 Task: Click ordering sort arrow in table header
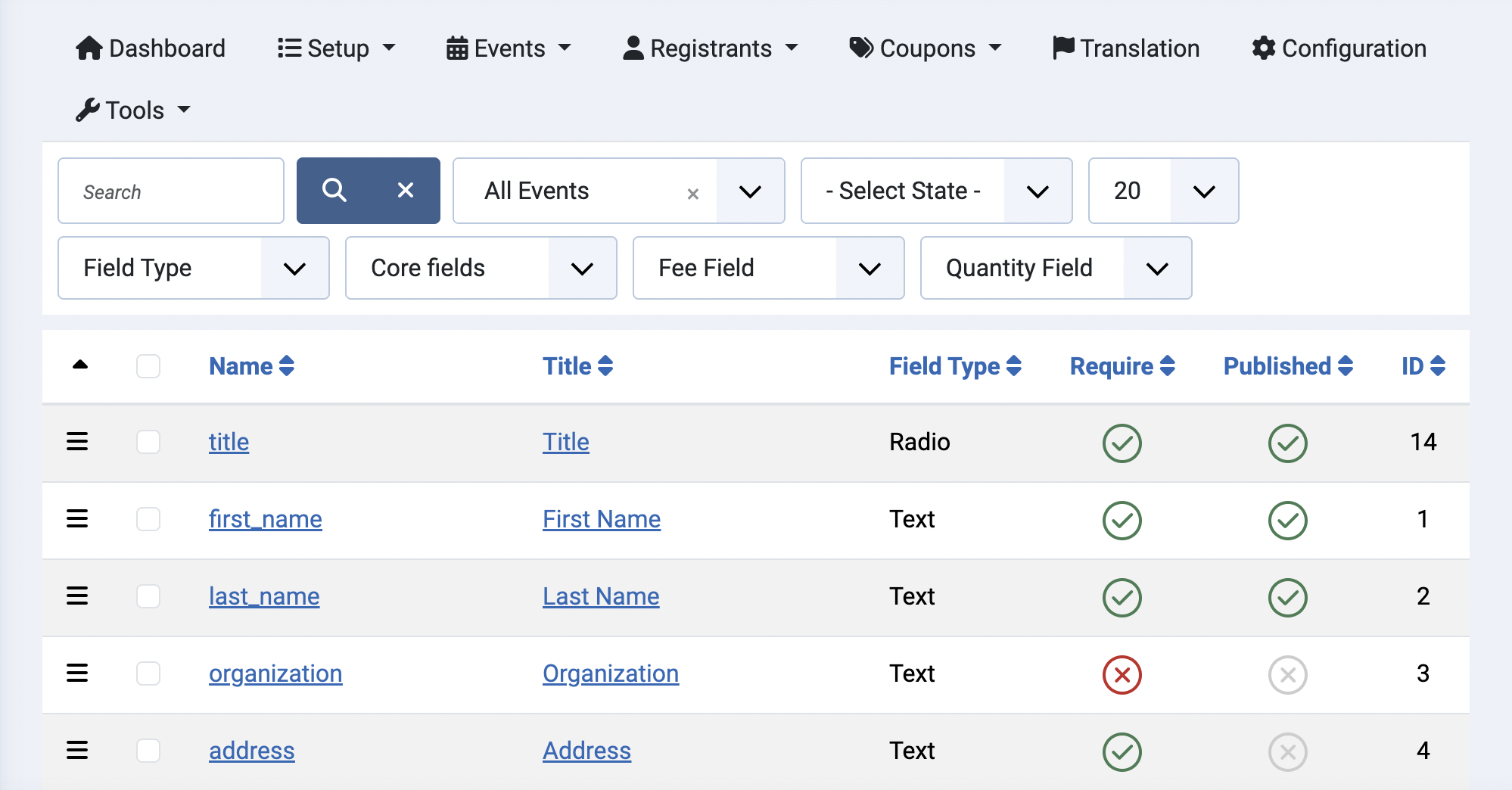coord(80,365)
